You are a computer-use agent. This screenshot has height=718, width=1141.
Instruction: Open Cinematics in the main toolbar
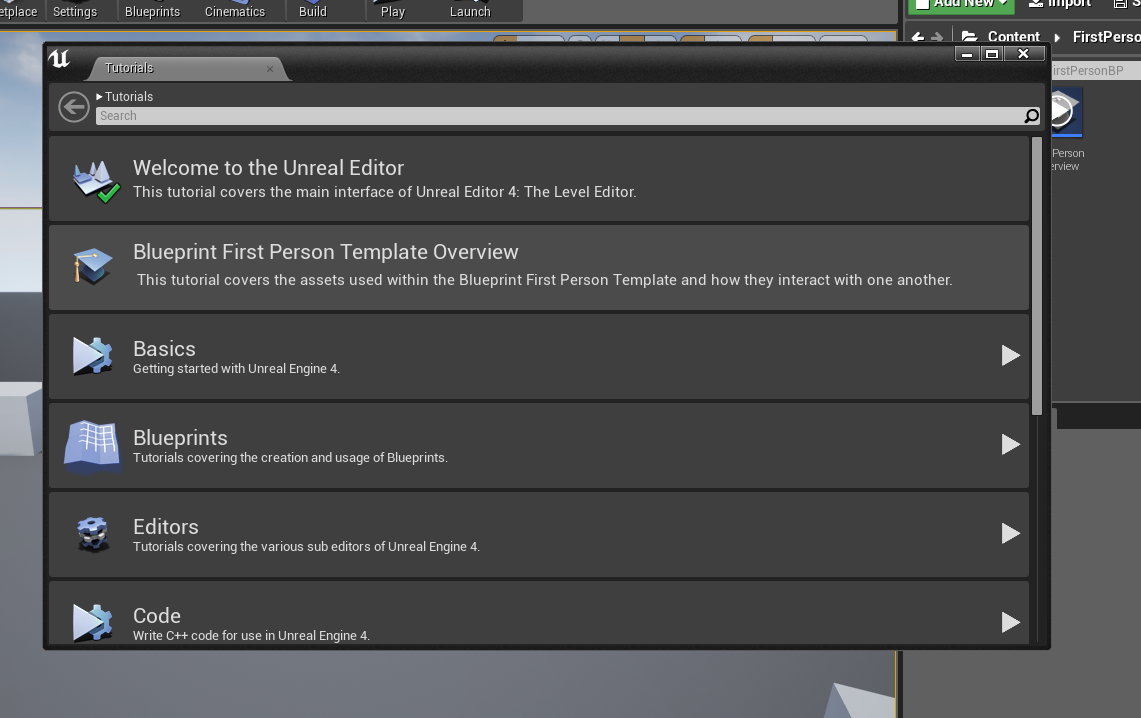pos(235,10)
